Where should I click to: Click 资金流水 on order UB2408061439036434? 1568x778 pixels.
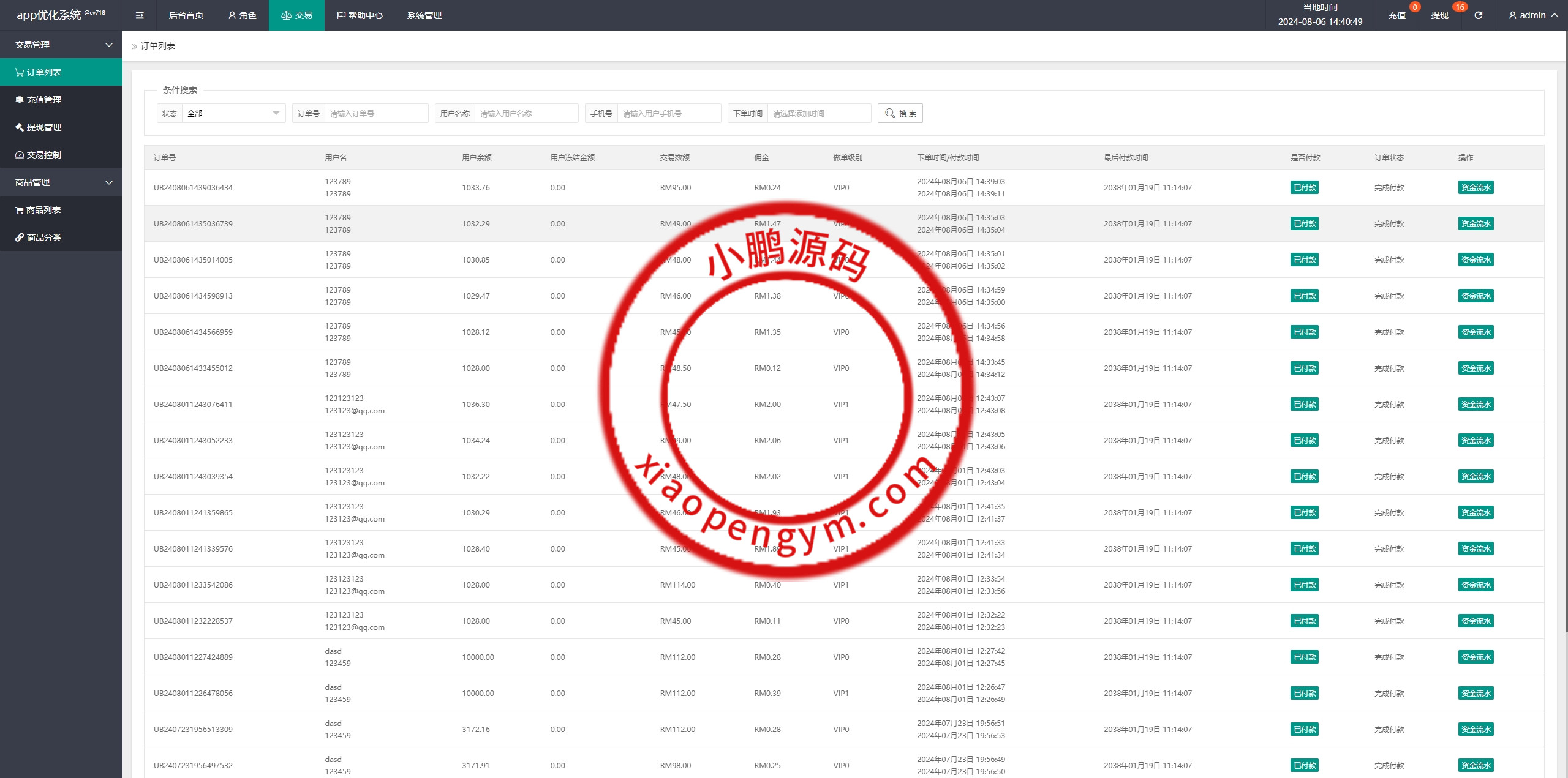[1476, 187]
